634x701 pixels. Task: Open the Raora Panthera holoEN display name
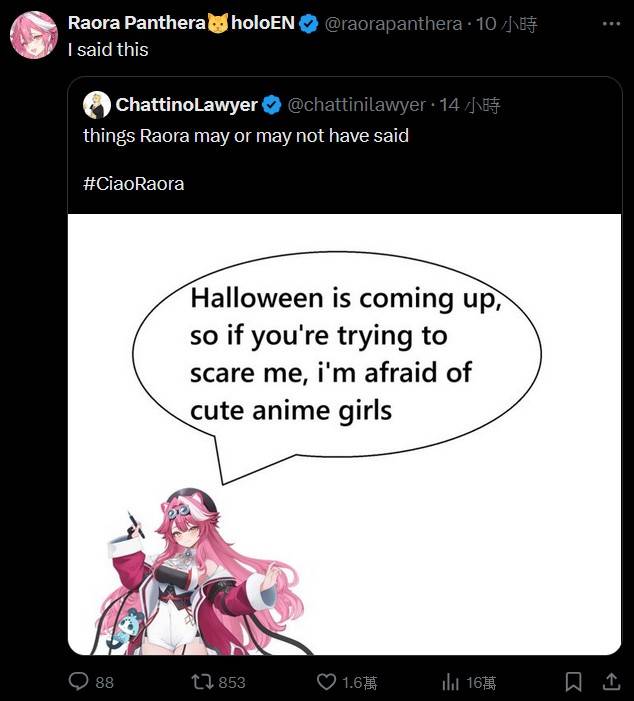[x=181, y=23]
